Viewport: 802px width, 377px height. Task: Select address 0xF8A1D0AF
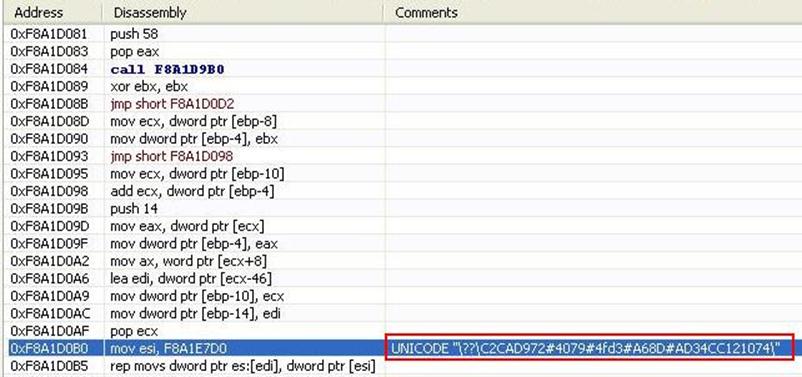[49, 331]
